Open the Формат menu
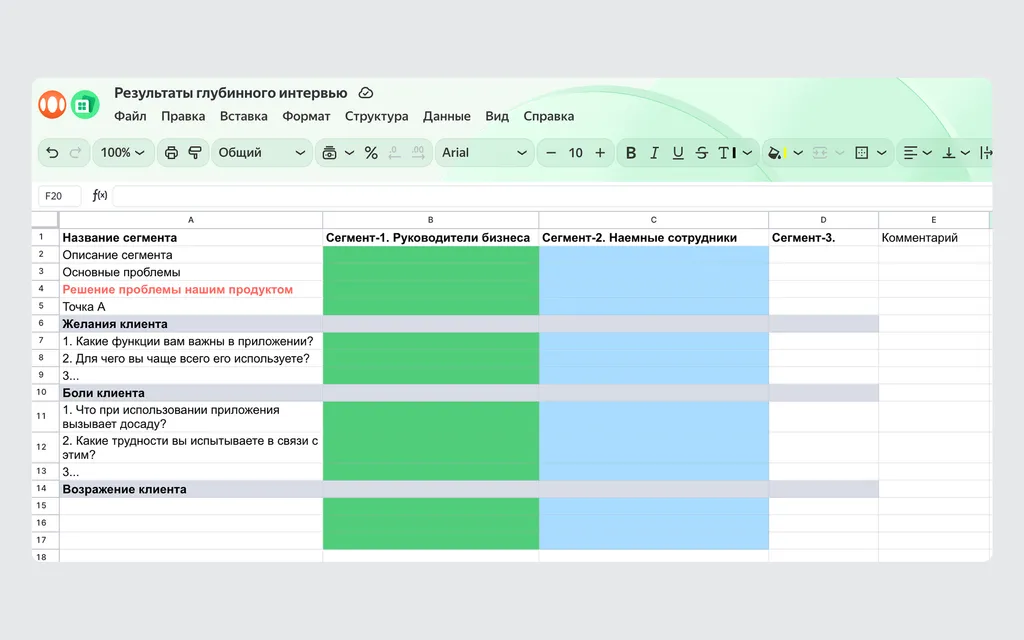 click(x=306, y=116)
